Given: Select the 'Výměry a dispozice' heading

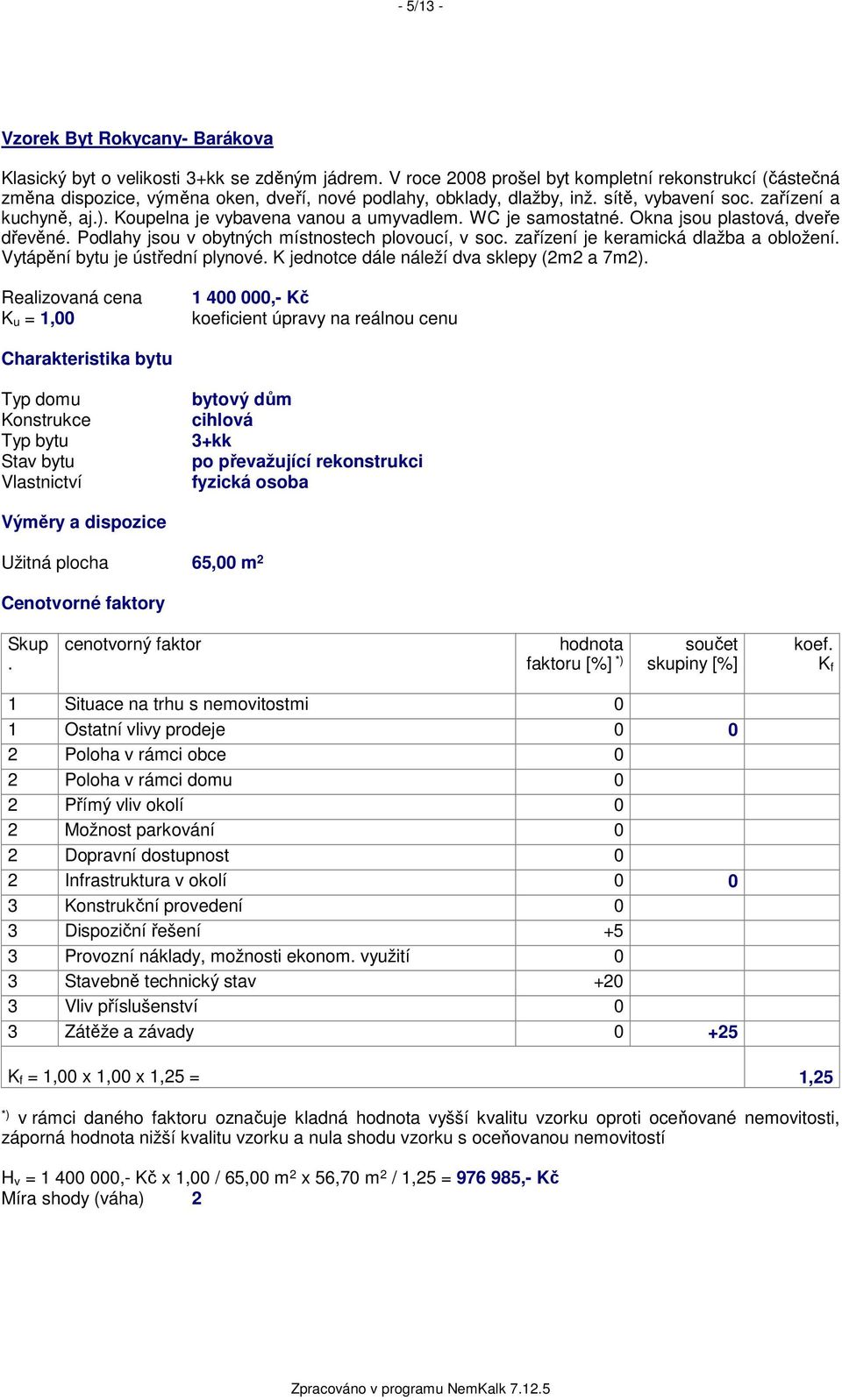Looking at the screenshot, I should pyautogui.click(x=83, y=522).
